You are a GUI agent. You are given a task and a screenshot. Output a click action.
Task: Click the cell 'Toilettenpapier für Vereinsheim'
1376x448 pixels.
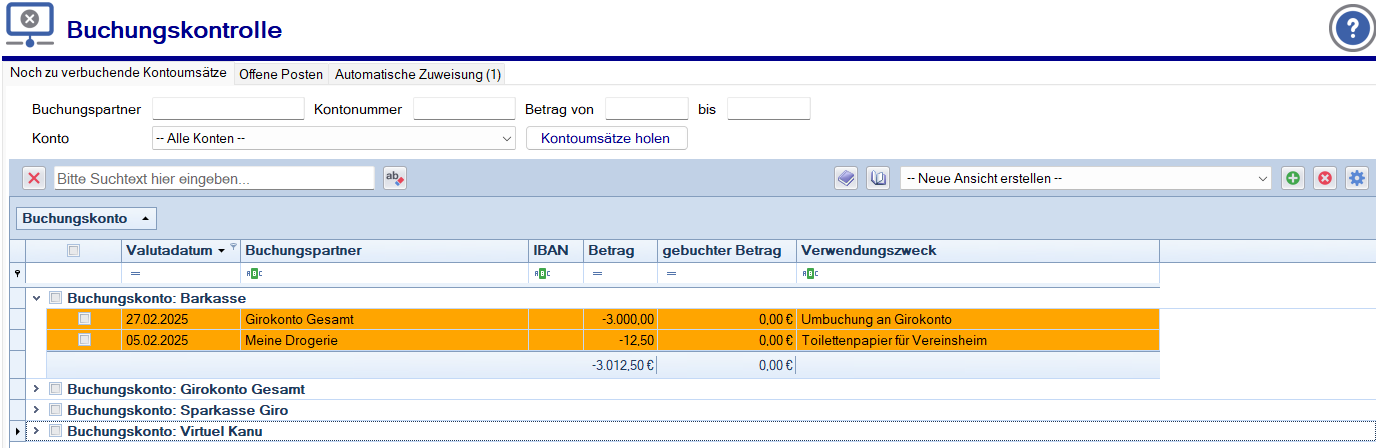click(x=978, y=340)
